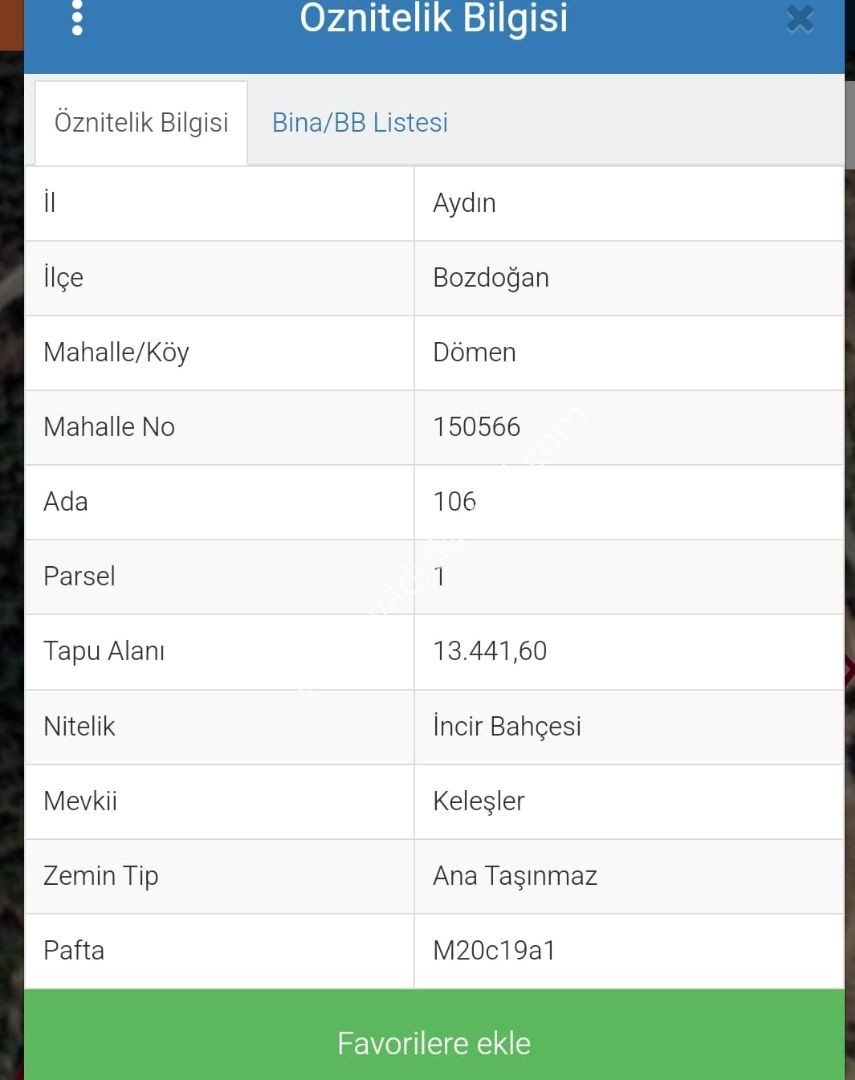This screenshot has width=855, height=1080.
Task: Click the İncir Bahçesi nitelik value
Action: 507,726
